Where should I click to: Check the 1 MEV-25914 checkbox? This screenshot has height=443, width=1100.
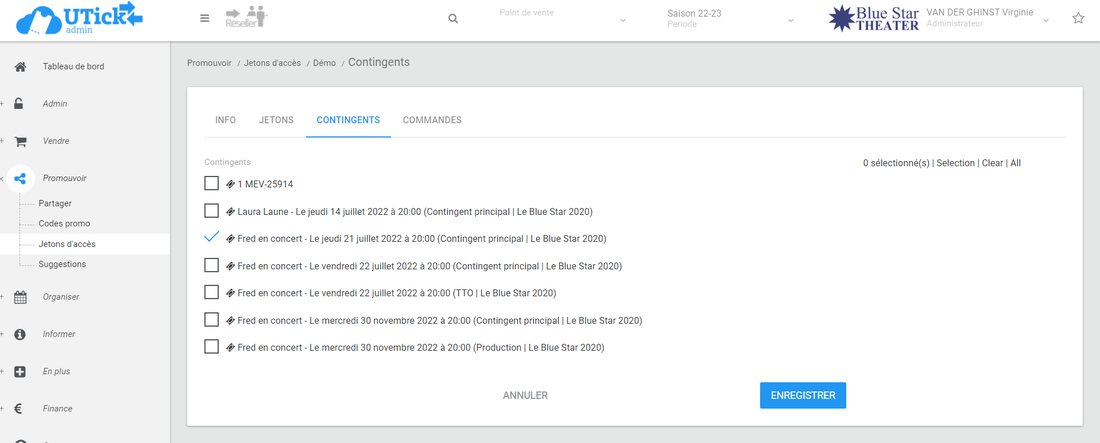pyautogui.click(x=211, y=184)
